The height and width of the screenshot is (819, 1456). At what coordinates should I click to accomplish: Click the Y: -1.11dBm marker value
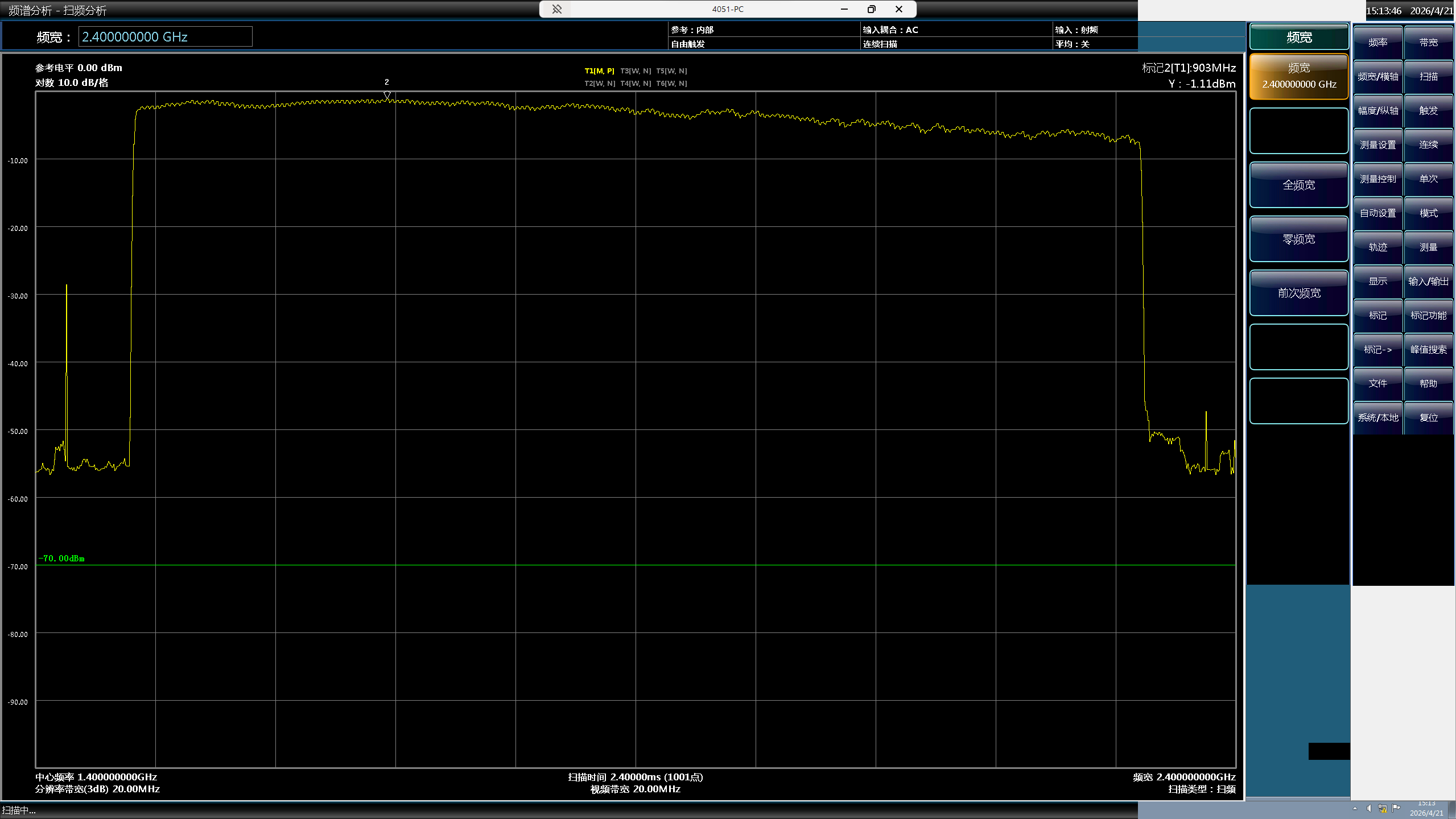coord(1202,84)
